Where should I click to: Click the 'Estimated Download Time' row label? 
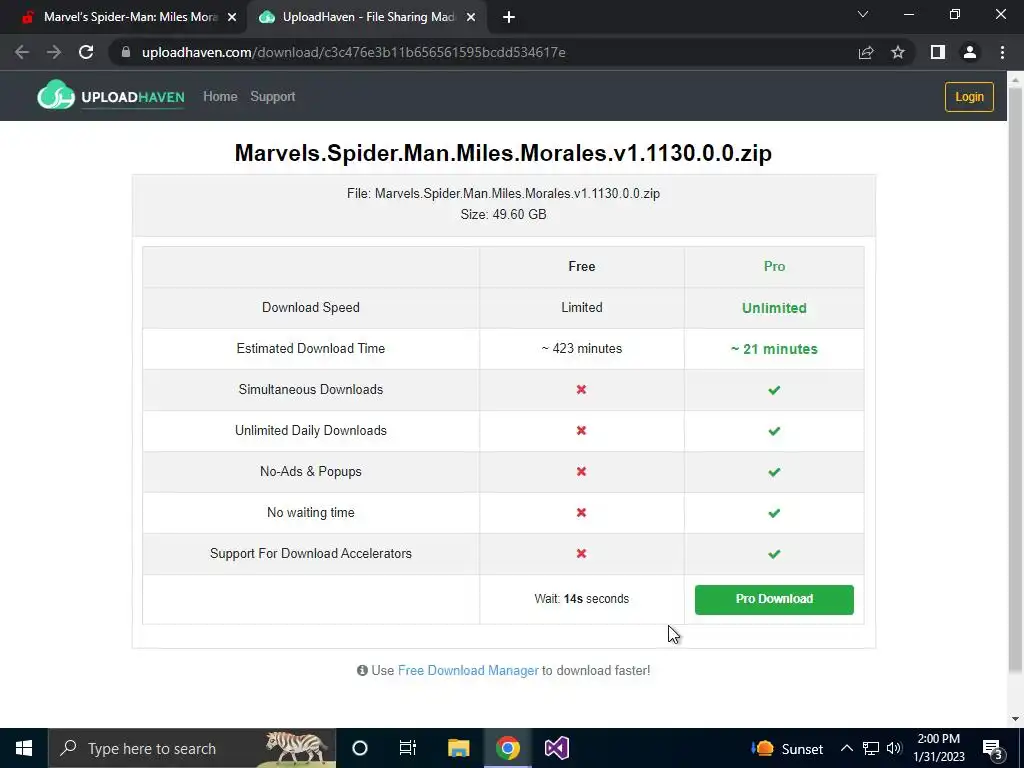[x=311, y=349]
